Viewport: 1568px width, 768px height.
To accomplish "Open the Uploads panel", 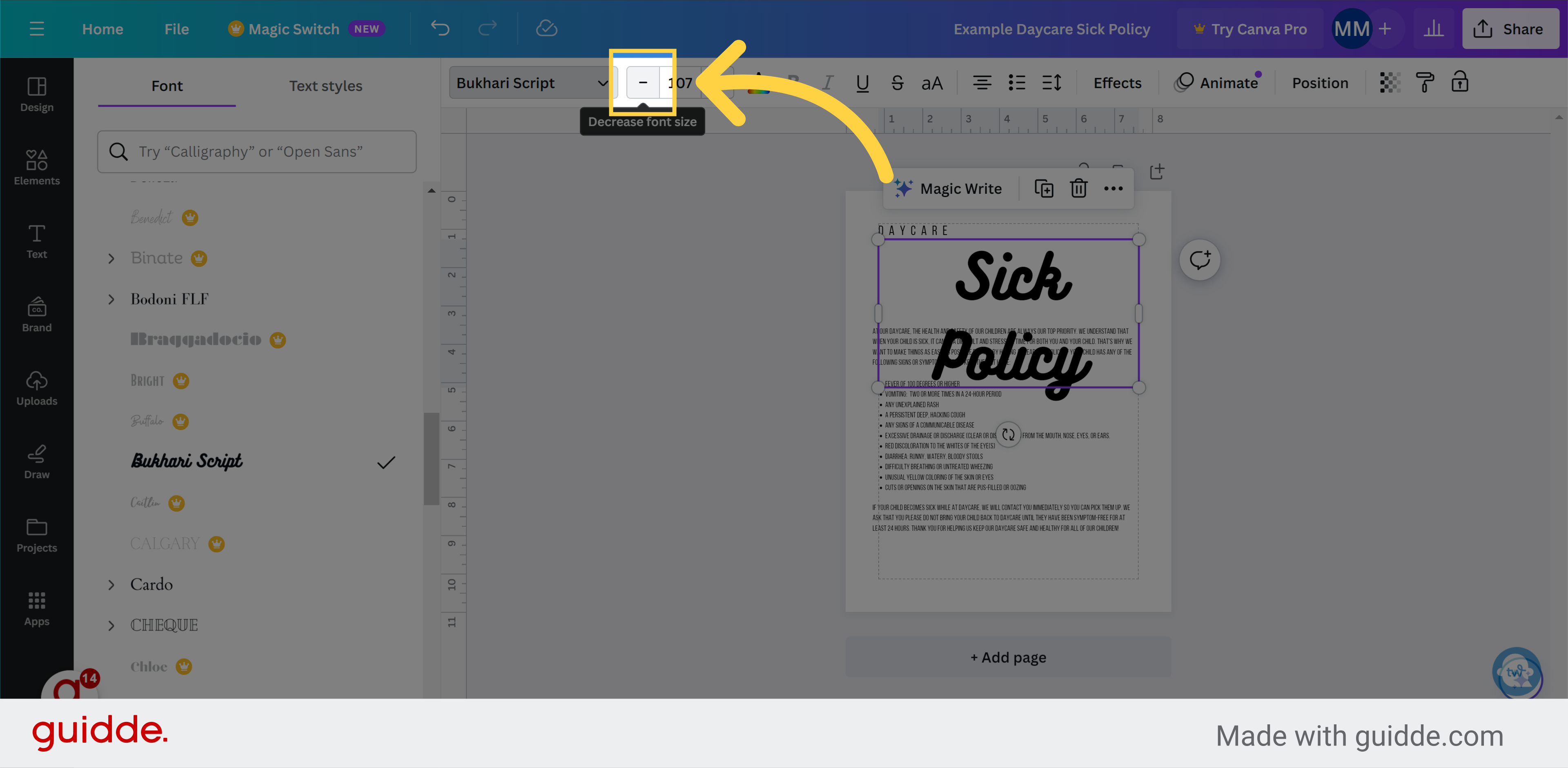I will [36, 387].
